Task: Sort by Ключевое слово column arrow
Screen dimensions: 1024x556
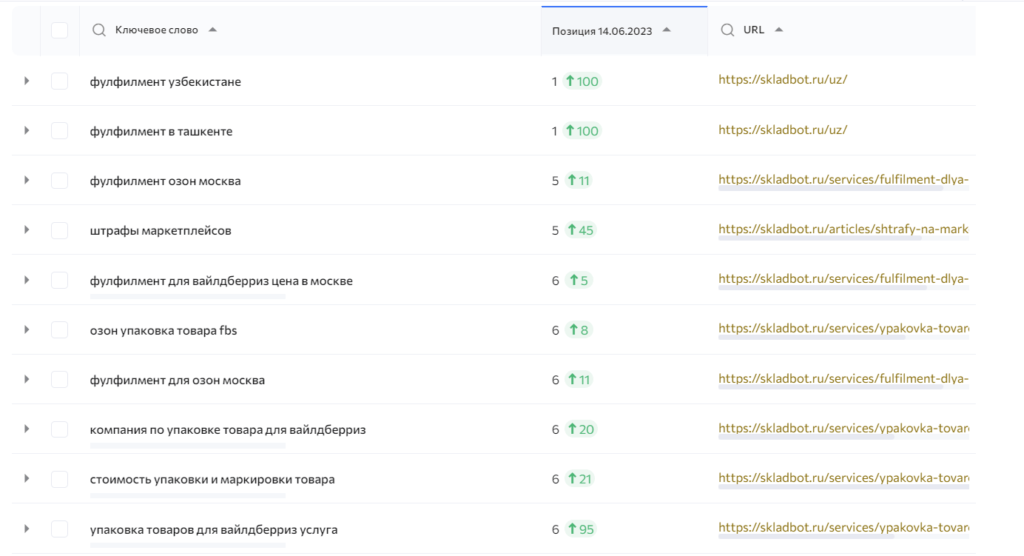Action: (213, 30)
